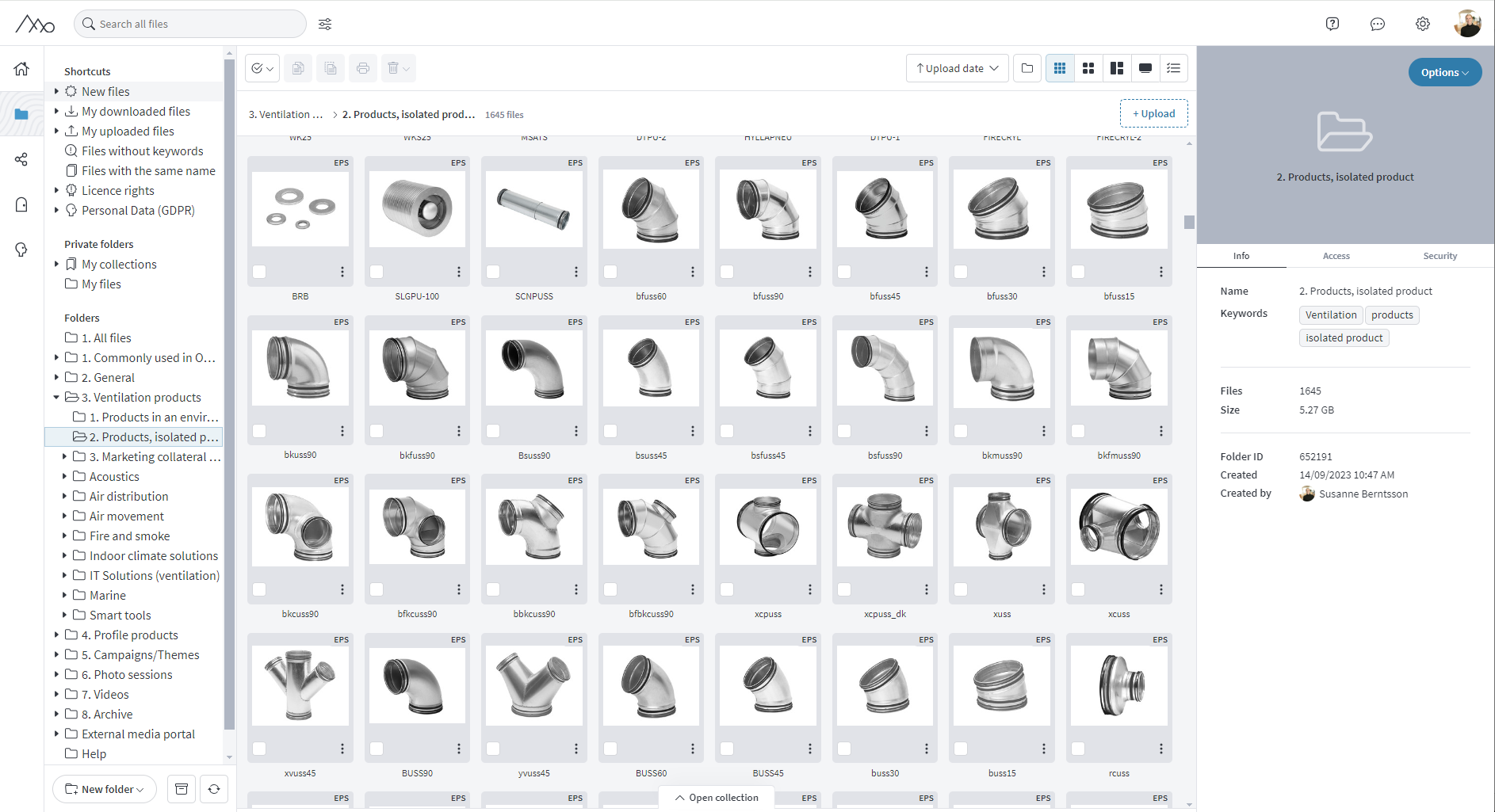Click the print icon in toolbar
Image resolution: width=1495 pixels, height=812 pixels.
point(363,68)
